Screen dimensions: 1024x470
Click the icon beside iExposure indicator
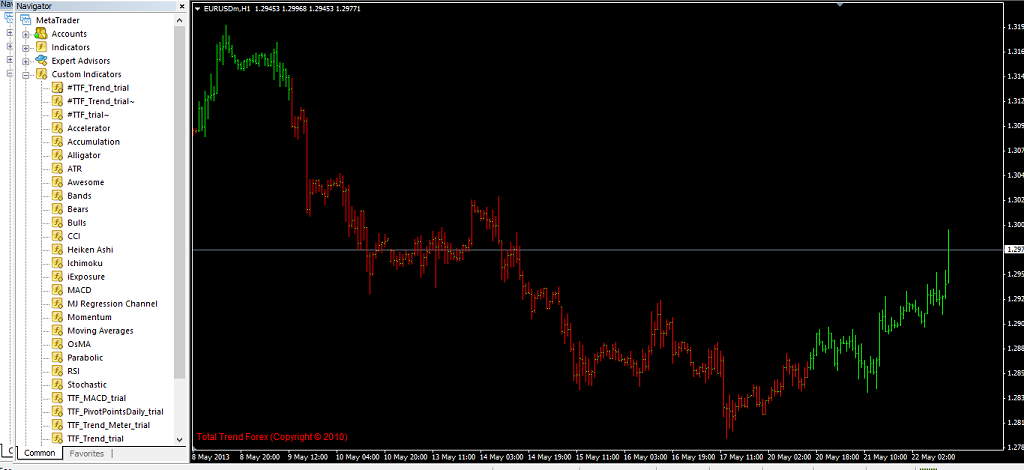click(57, 277)
